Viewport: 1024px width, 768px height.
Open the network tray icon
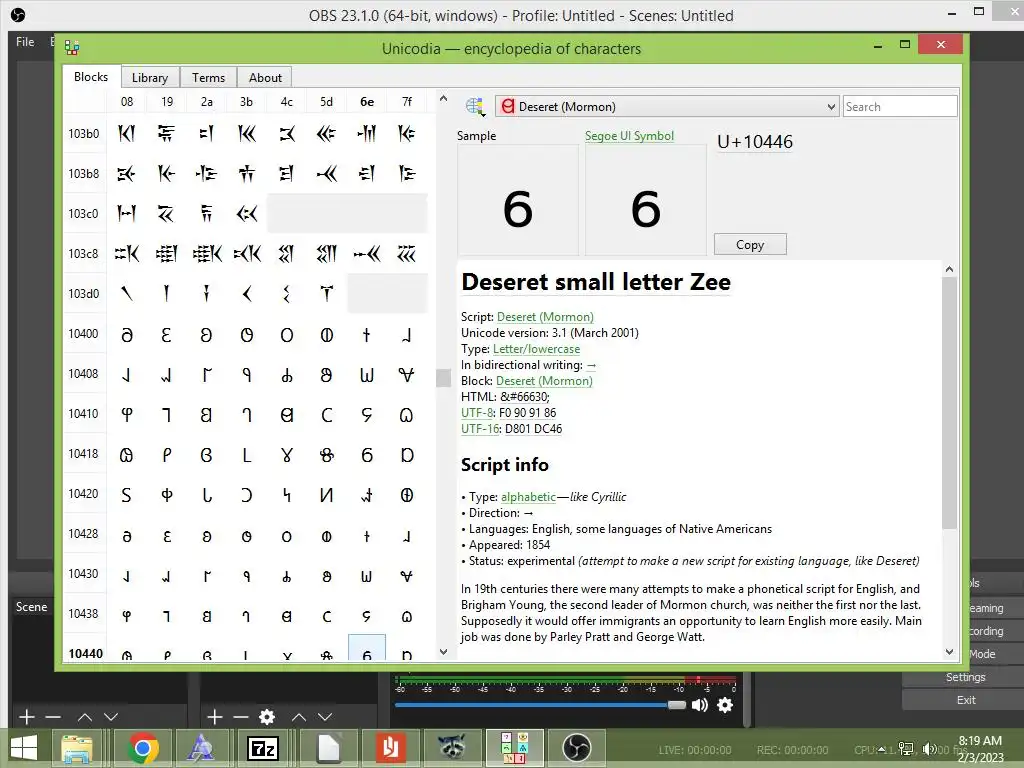pos(906,748)
